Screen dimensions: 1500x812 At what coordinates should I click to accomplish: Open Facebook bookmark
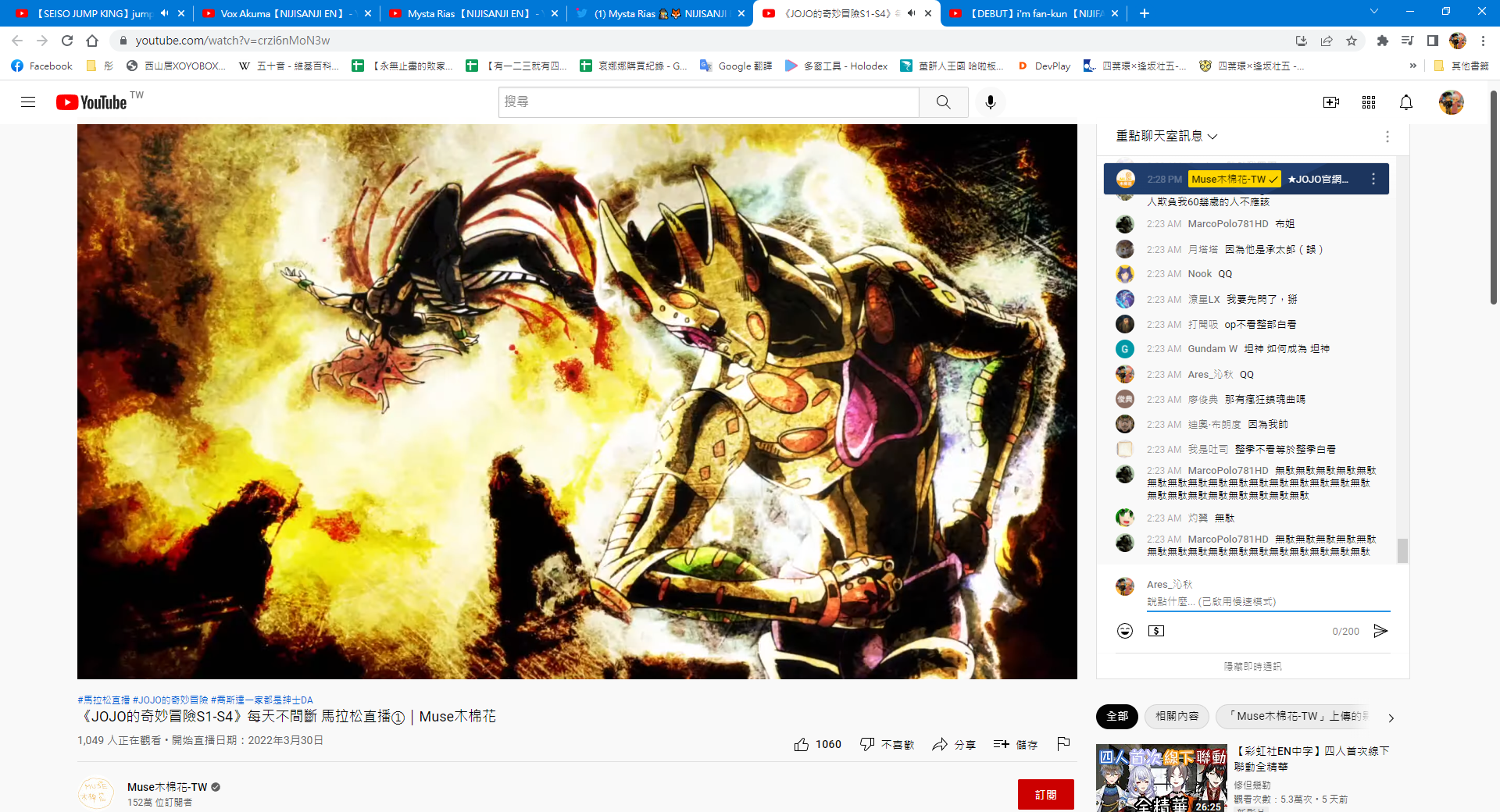(42, 66)
